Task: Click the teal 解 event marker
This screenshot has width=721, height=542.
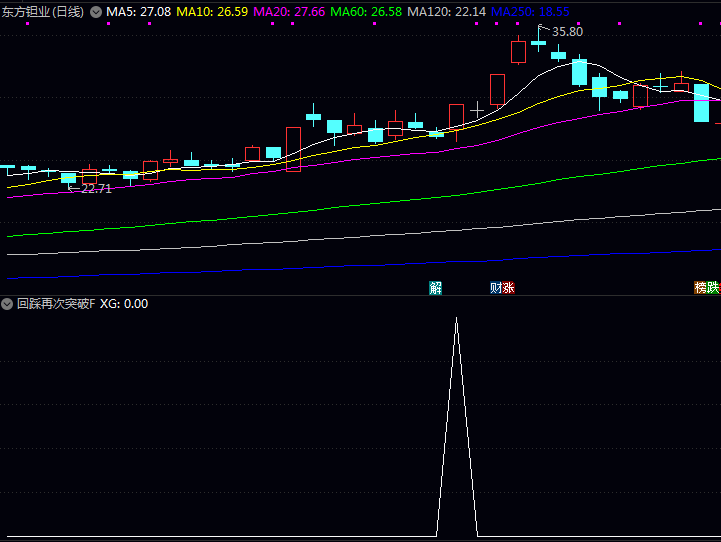Action: pos(435,288)
